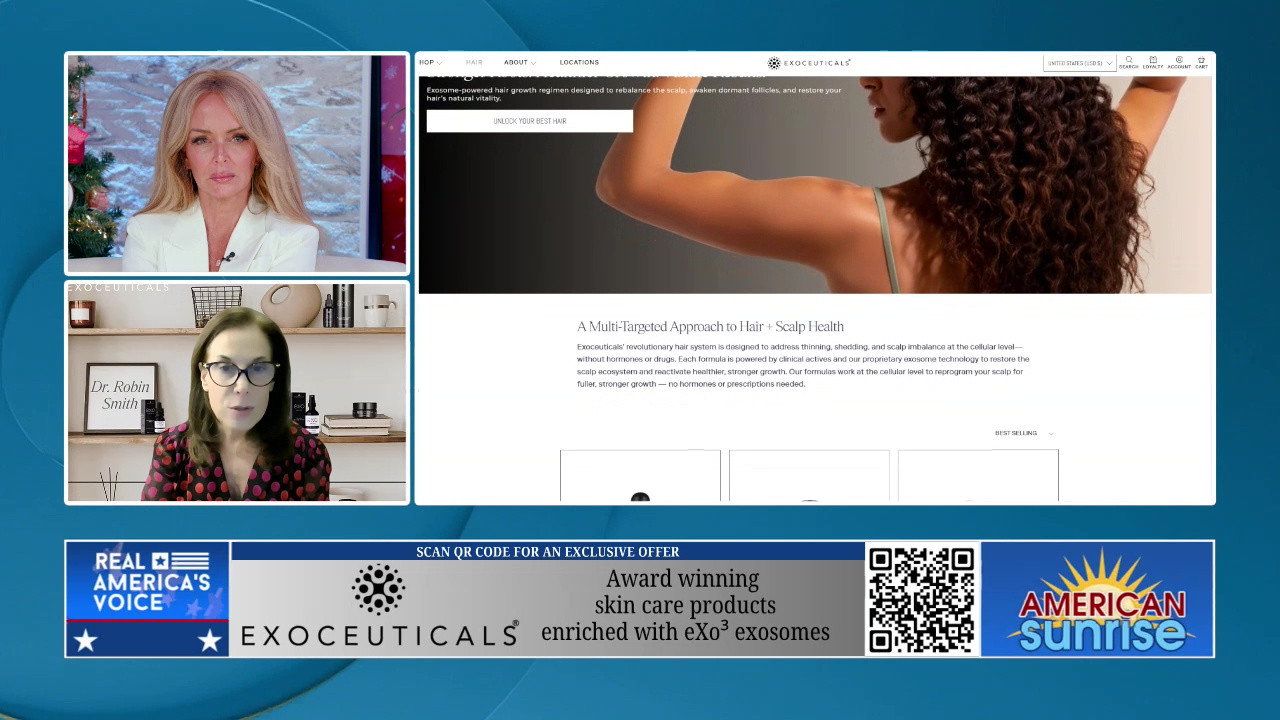The image size is (1280, 720).
Task: Click the Unlock Your Best Hair button
Action: point(530,121)
